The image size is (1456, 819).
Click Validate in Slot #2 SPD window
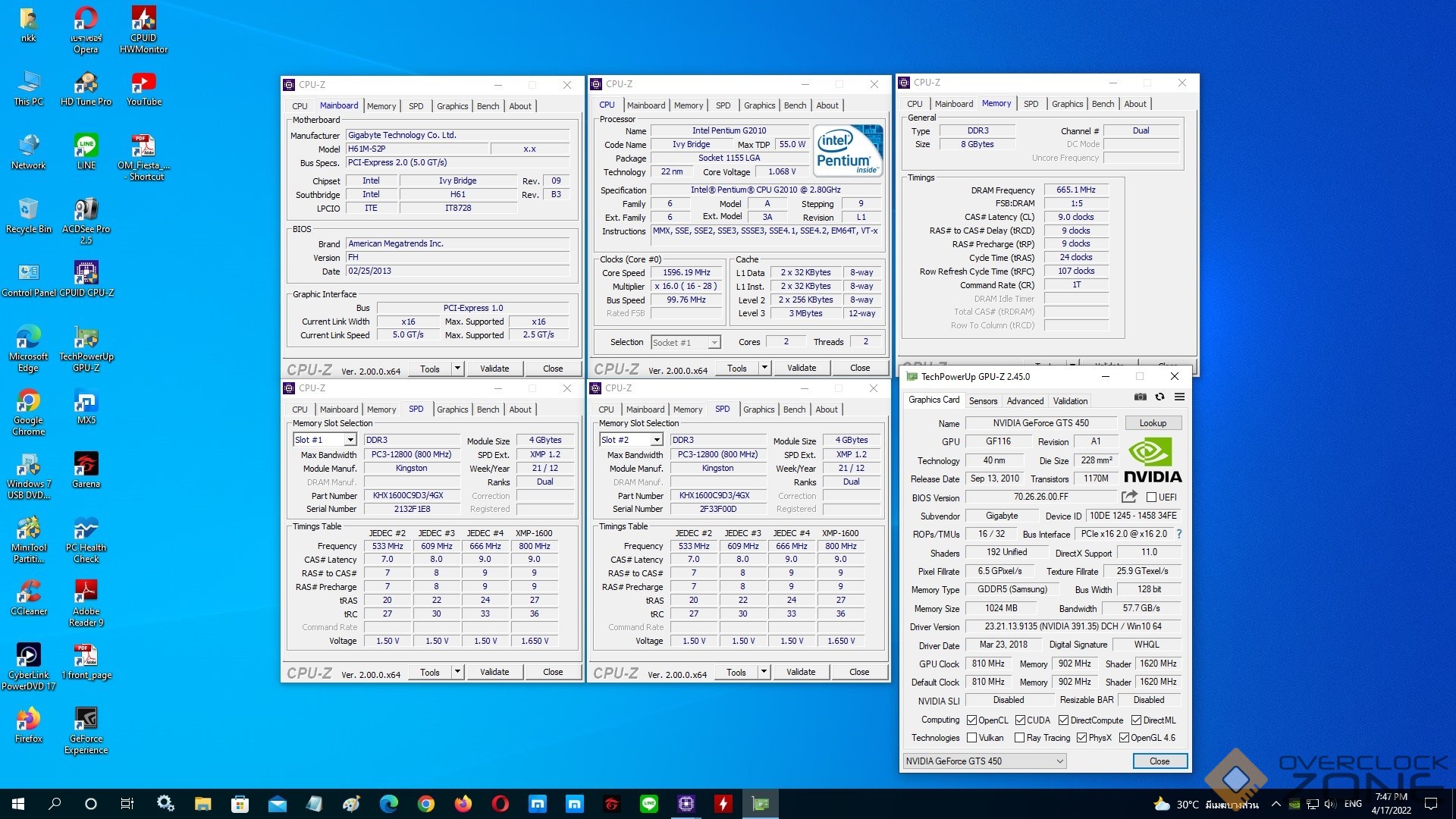801,672
